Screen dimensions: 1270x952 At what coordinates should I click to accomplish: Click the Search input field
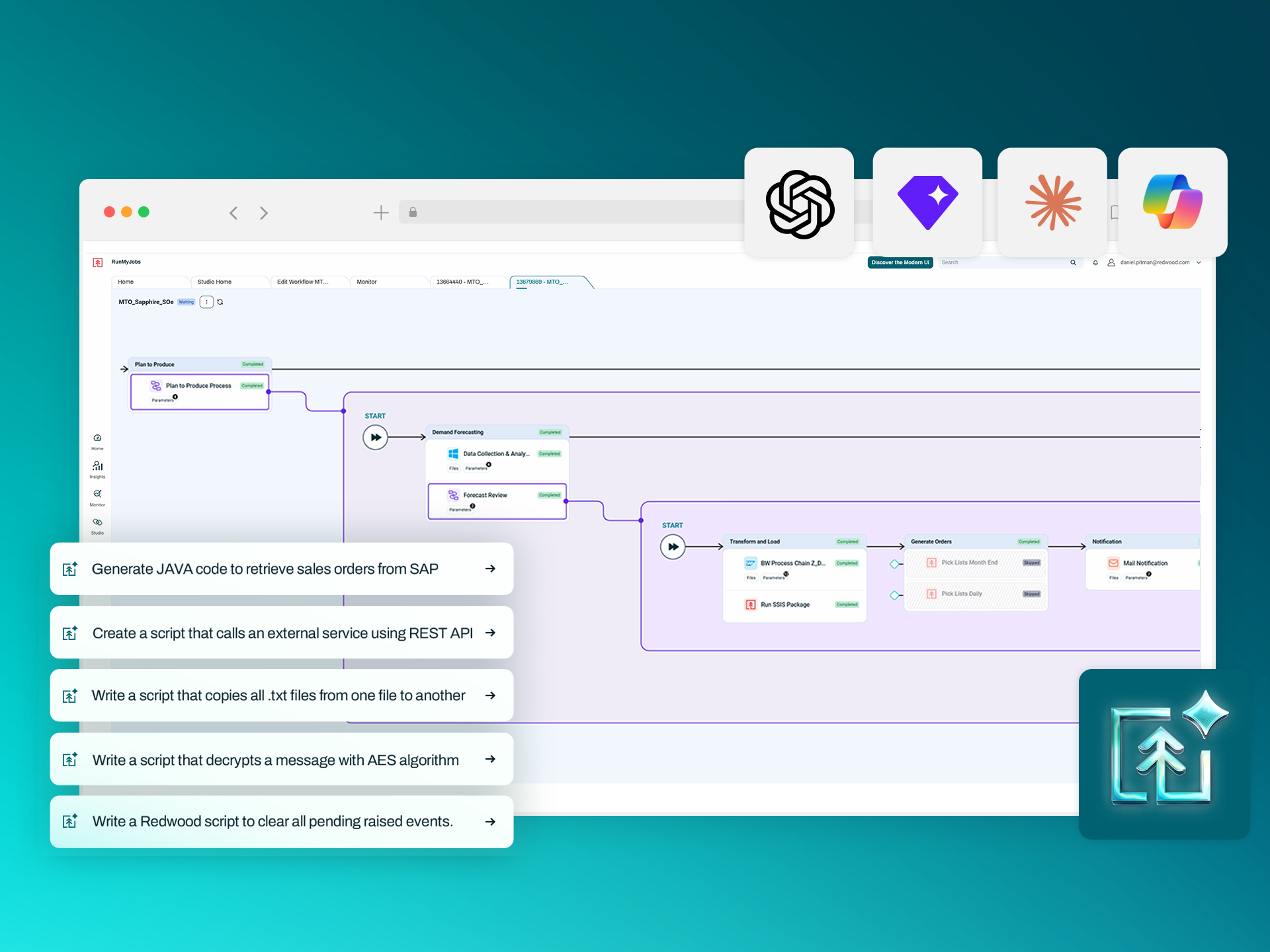[x=1008, y=262]
